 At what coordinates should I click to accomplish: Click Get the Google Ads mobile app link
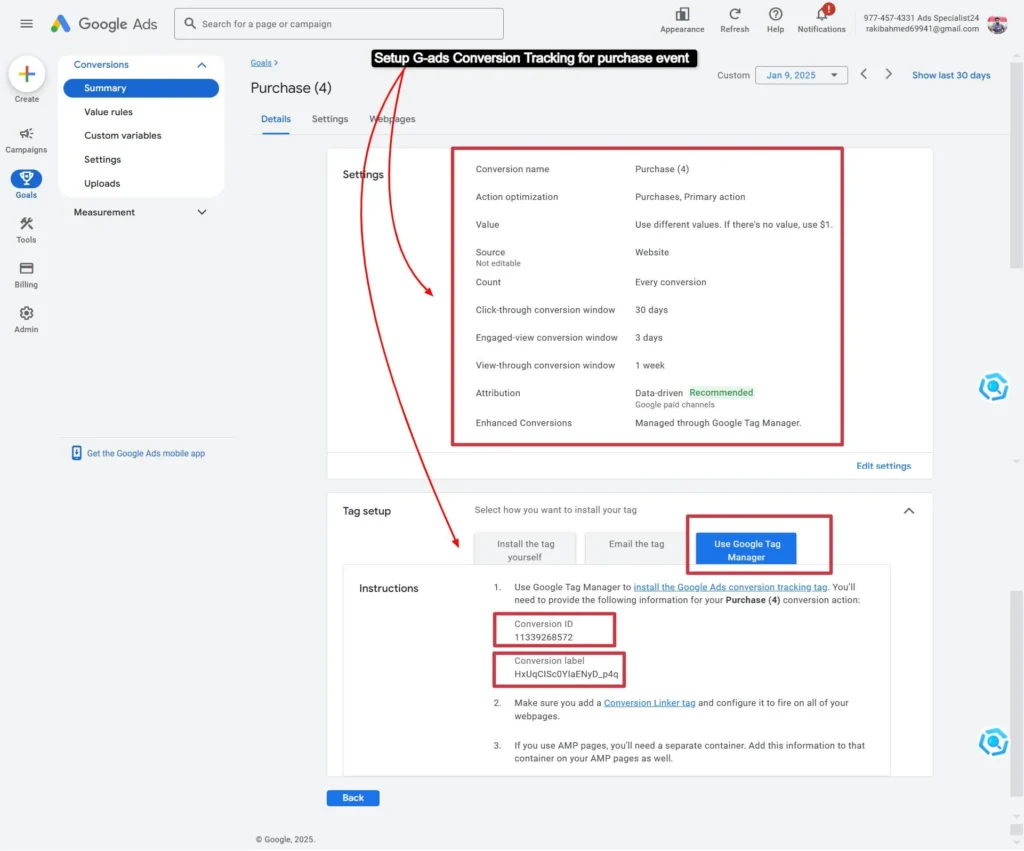pos(146,453)
